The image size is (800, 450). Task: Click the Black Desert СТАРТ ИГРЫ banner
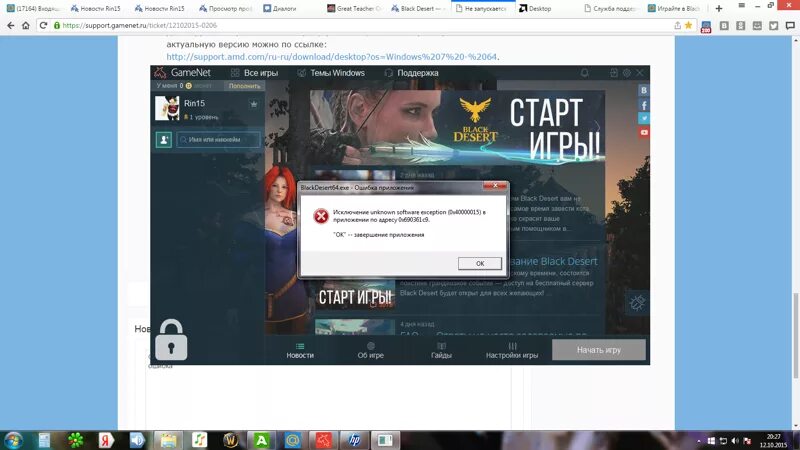point(457,128)
